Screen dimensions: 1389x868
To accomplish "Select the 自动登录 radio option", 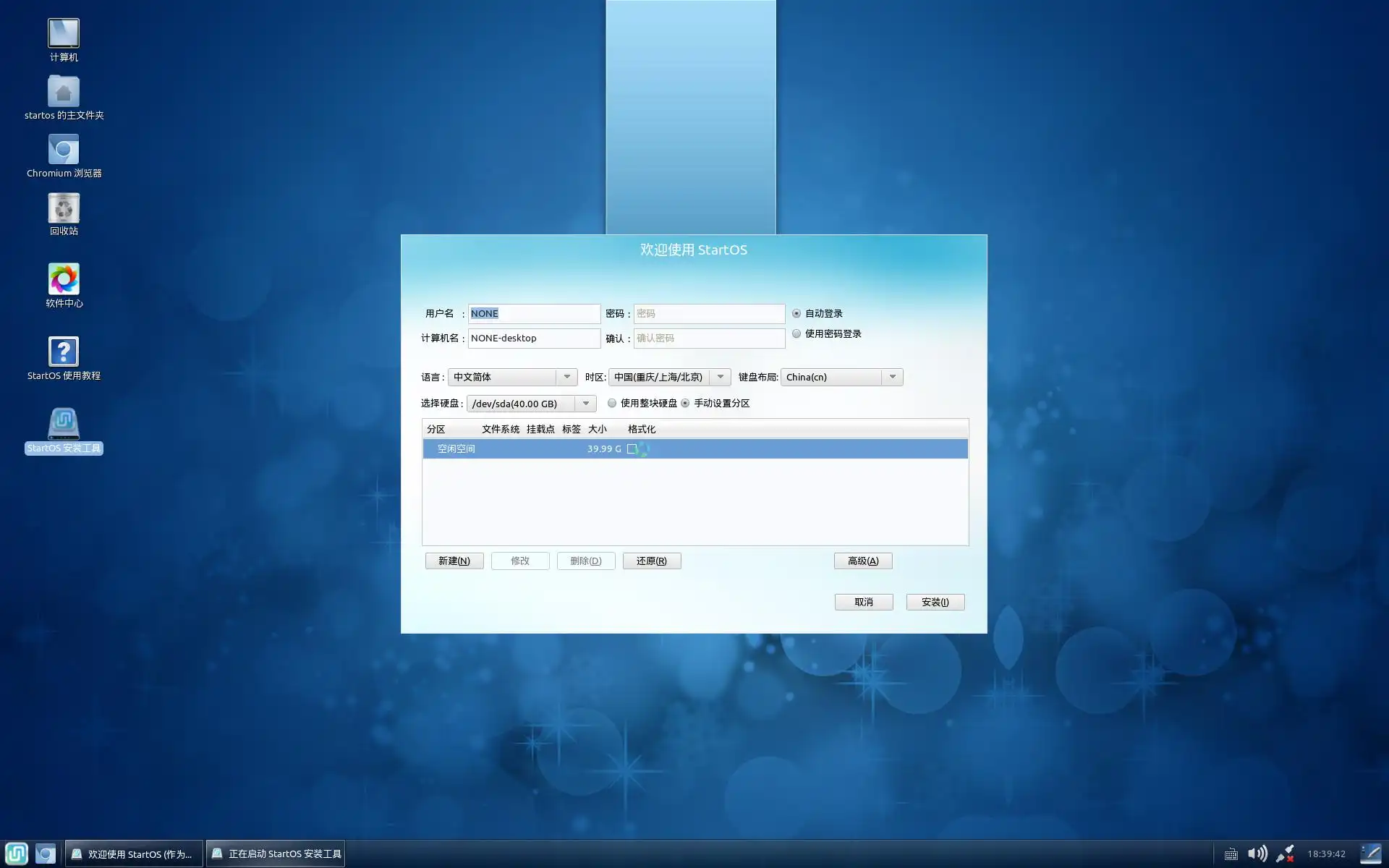I will (x=797, y=313).
